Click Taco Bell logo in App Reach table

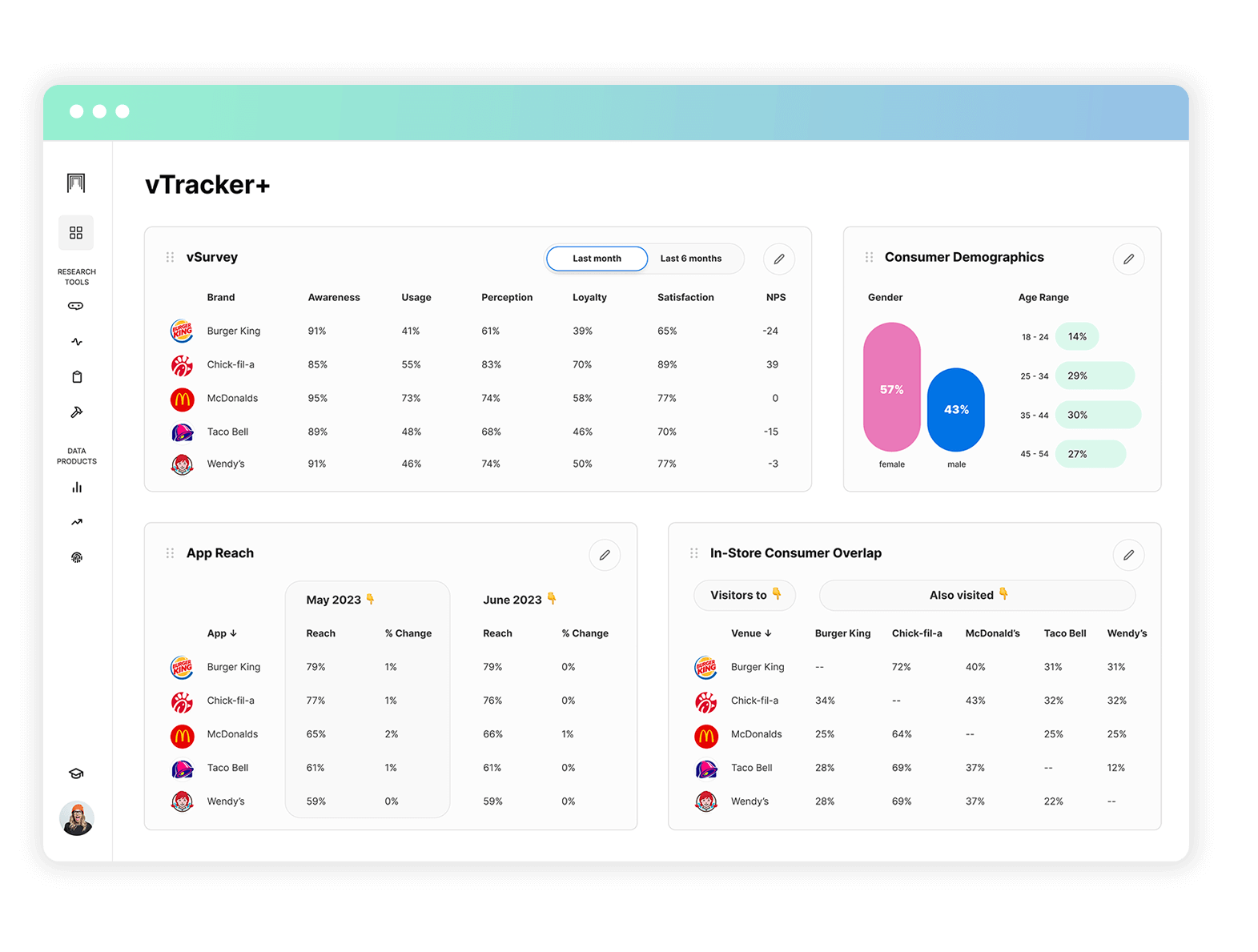pyautogui.click(x=182, y=769)
